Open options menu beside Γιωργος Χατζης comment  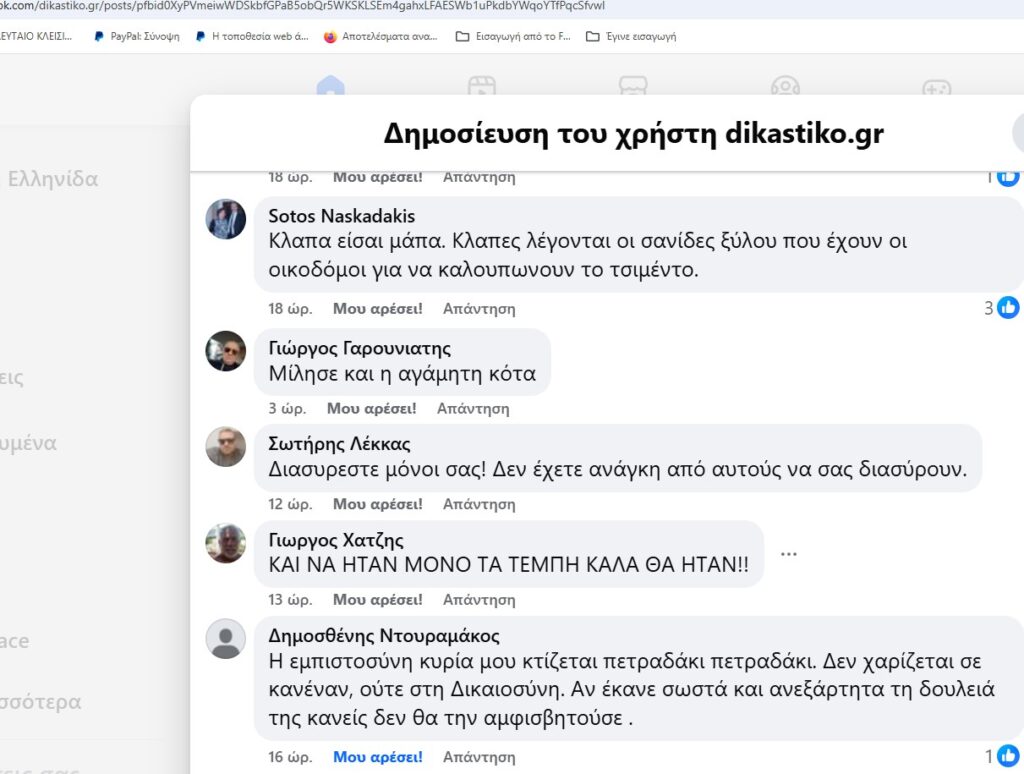(x=789, y=554)
